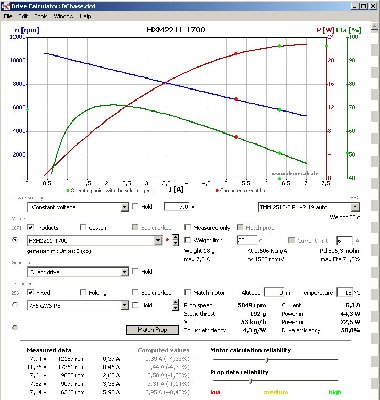The width and height of the screenshot is (380, 400).
Task: Click the 'P [W]' axis label
Action: pos(325,30)
